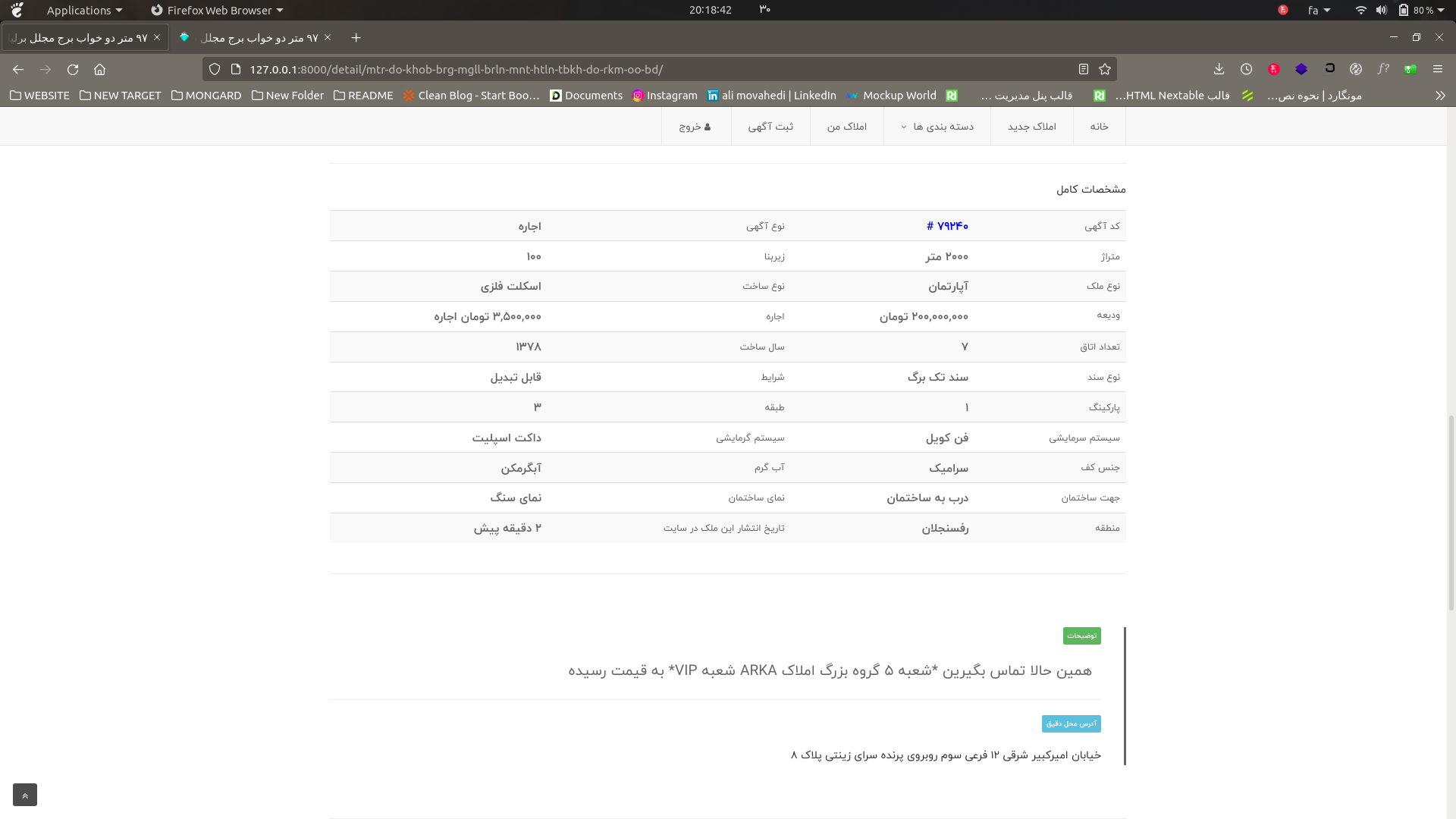This screenshot has height=819, width=1456.
Task: Click the purple layers extension icon
Action: pos(1302,69)
